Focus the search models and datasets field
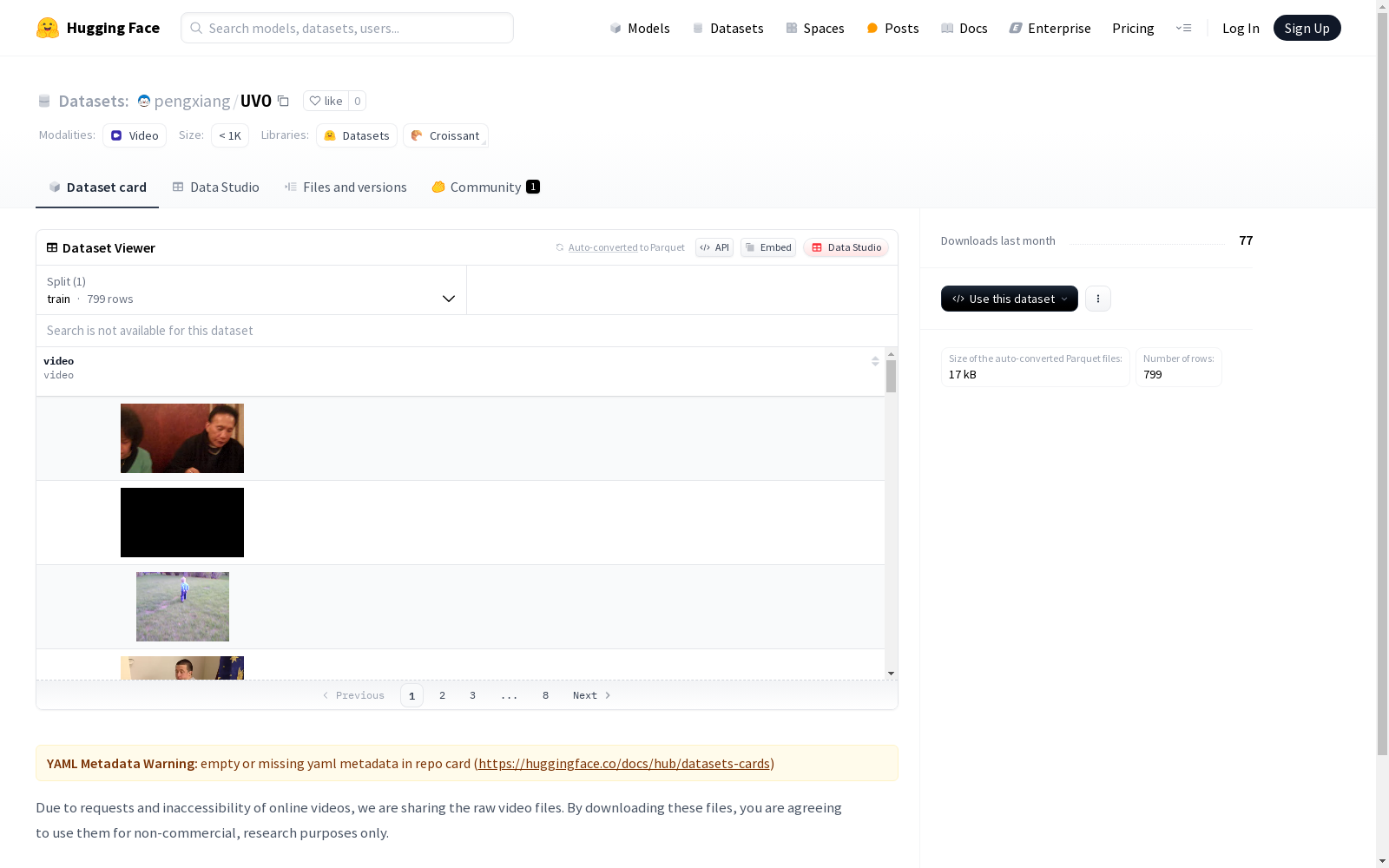The height and width of the screenshot is (868, 1389). pos(347,28)
